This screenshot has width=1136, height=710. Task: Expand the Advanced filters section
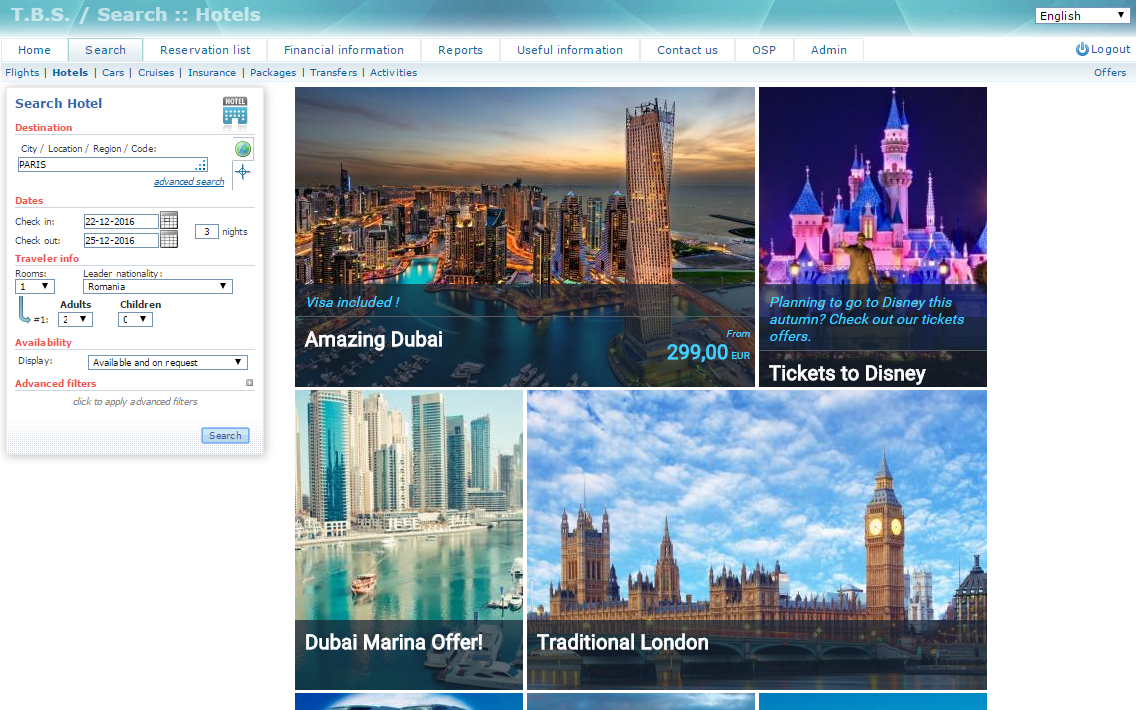point(250,383)
